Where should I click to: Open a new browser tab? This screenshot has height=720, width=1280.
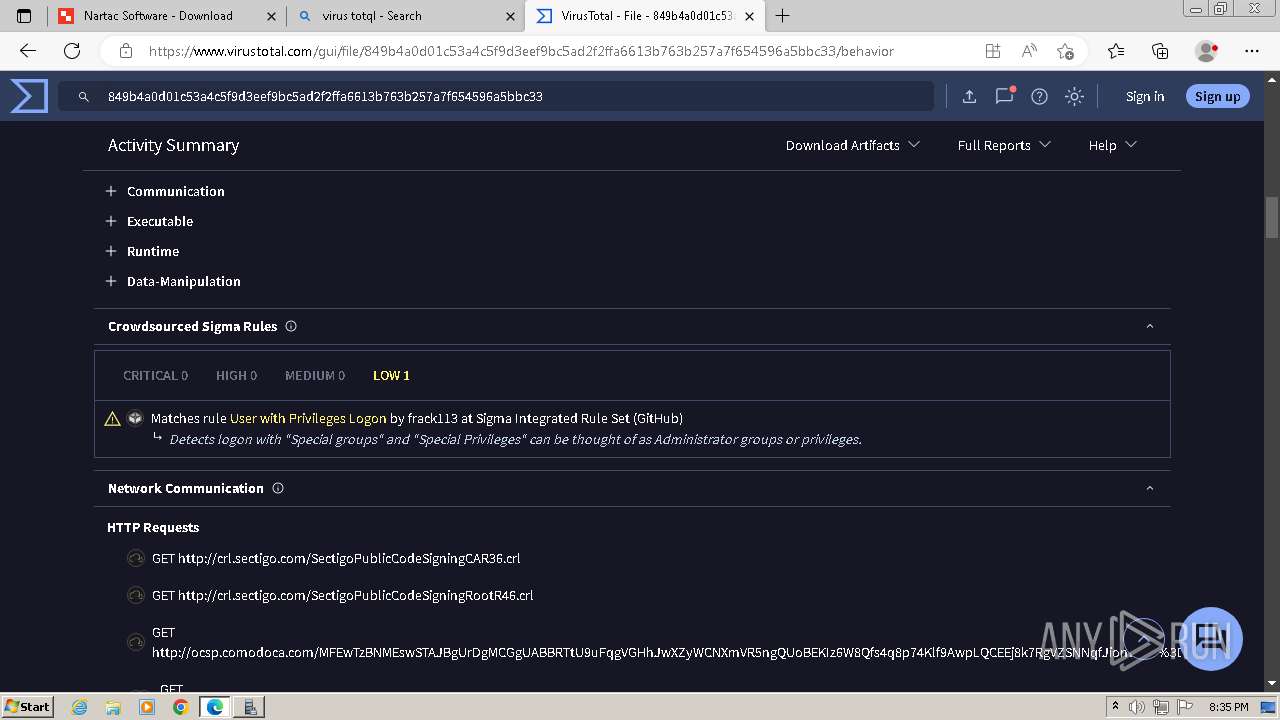[x=782, y=16]
